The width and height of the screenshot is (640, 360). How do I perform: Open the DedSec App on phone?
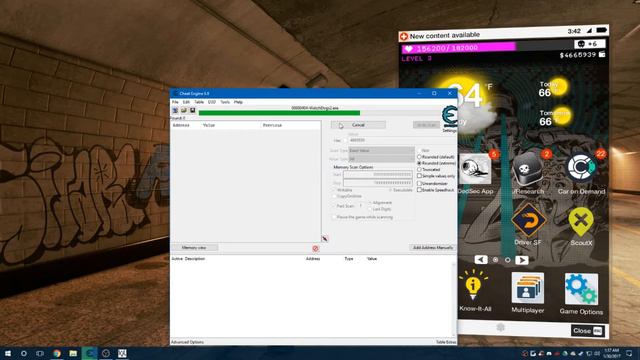(x=475, y=169)
